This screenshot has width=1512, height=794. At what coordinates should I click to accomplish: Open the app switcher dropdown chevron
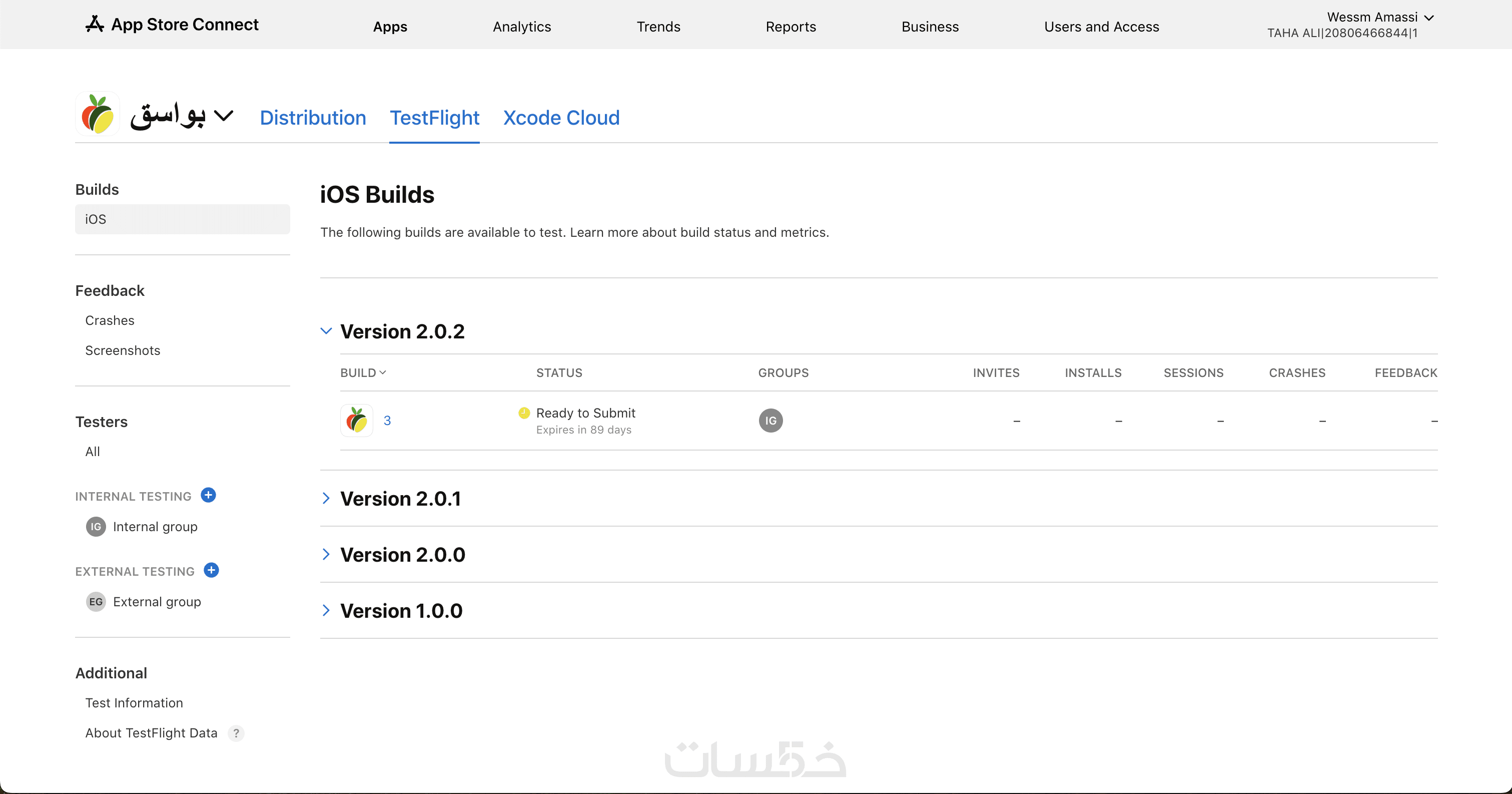[x=224, y=116]
